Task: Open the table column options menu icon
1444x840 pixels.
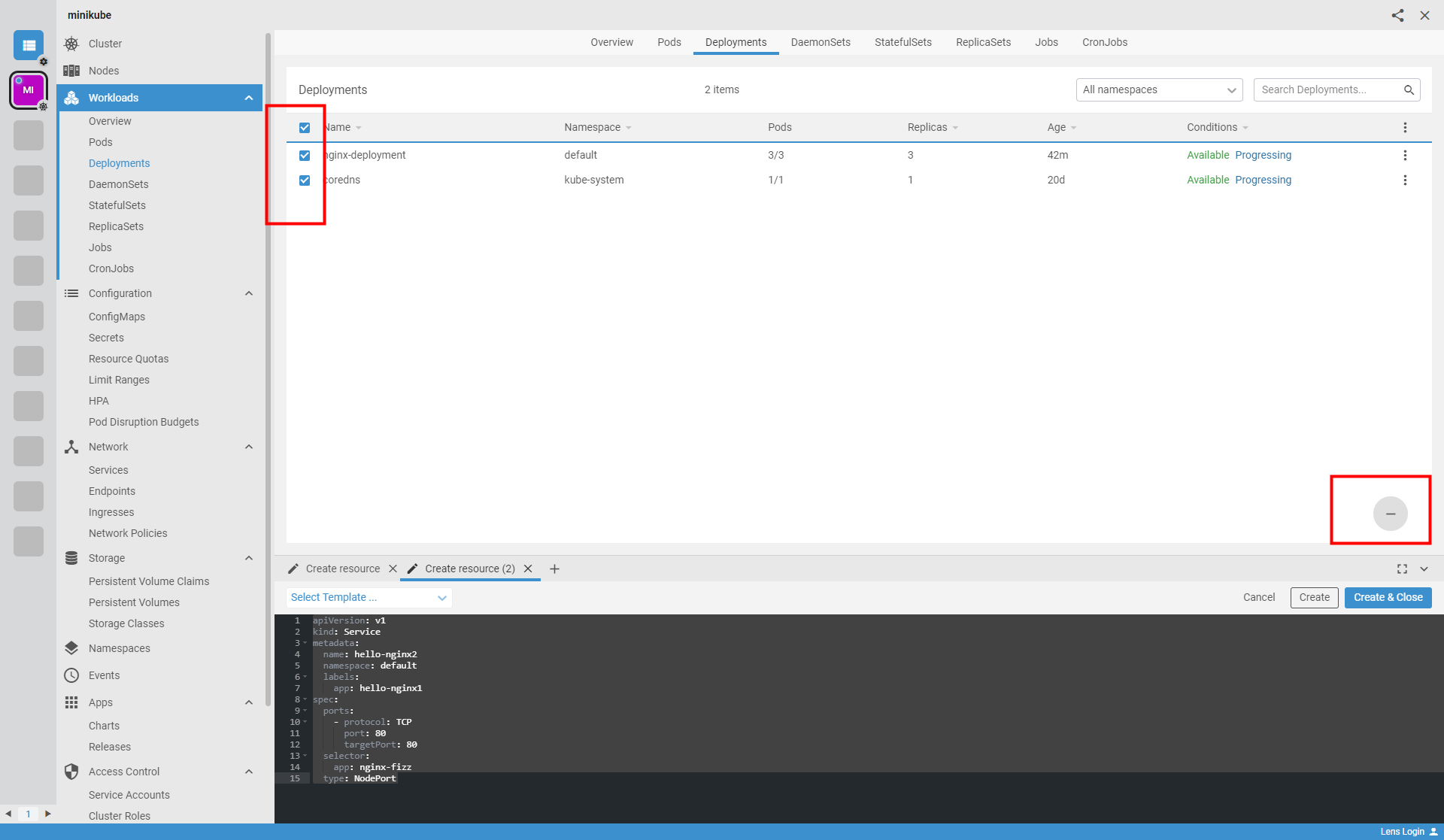Action: pos(1405,127)
